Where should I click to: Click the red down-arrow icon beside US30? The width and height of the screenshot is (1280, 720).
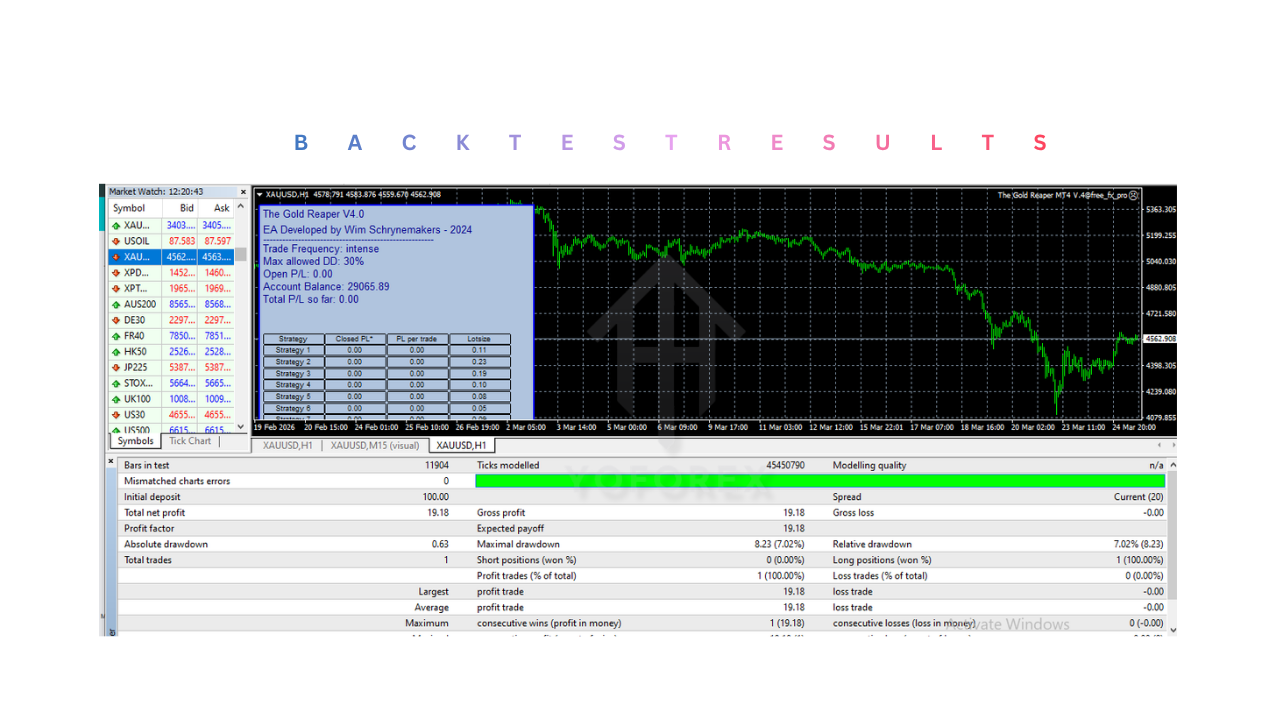tap(116, 415)
